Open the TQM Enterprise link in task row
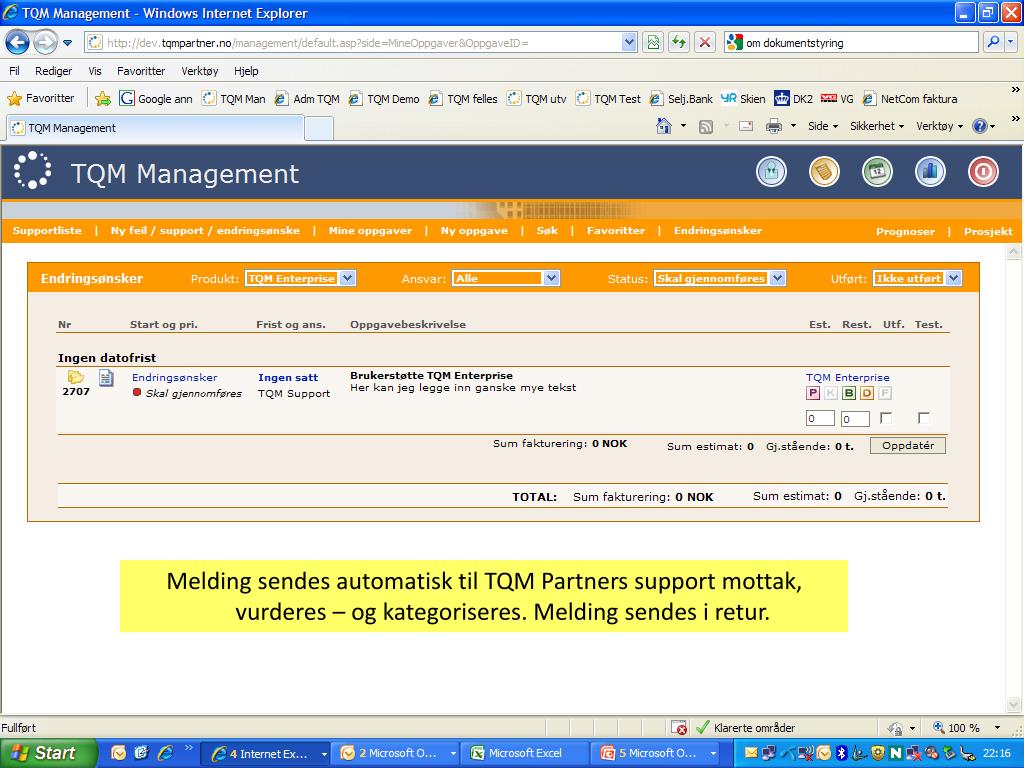 848,377
